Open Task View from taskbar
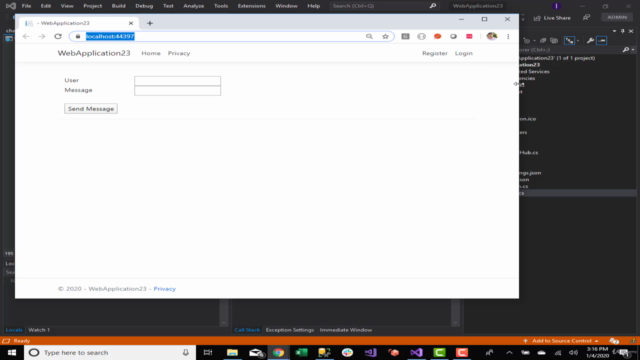The height and width of the screenshot is (360, 640). coord(208,352)
